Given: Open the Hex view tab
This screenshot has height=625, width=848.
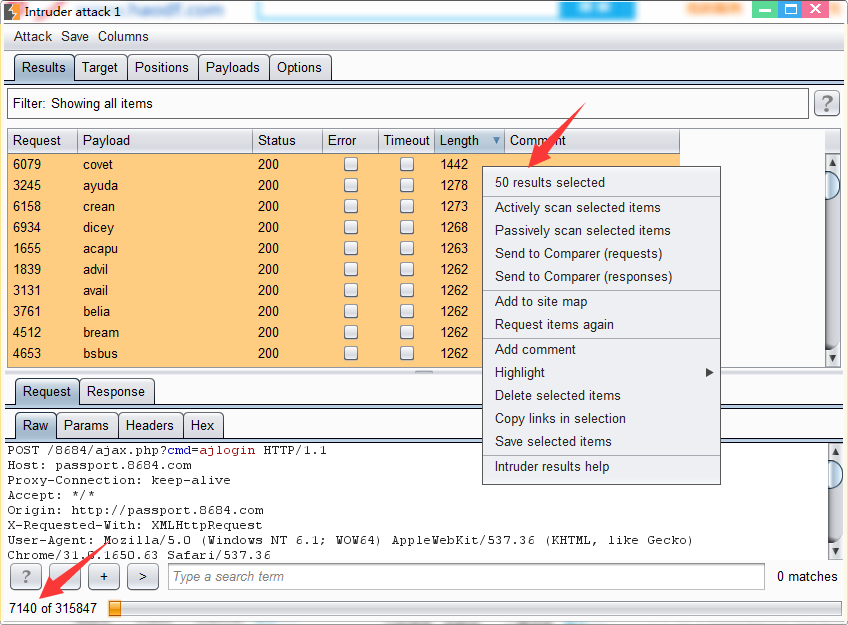Looking at the screenshot, I should coord(202,425).
